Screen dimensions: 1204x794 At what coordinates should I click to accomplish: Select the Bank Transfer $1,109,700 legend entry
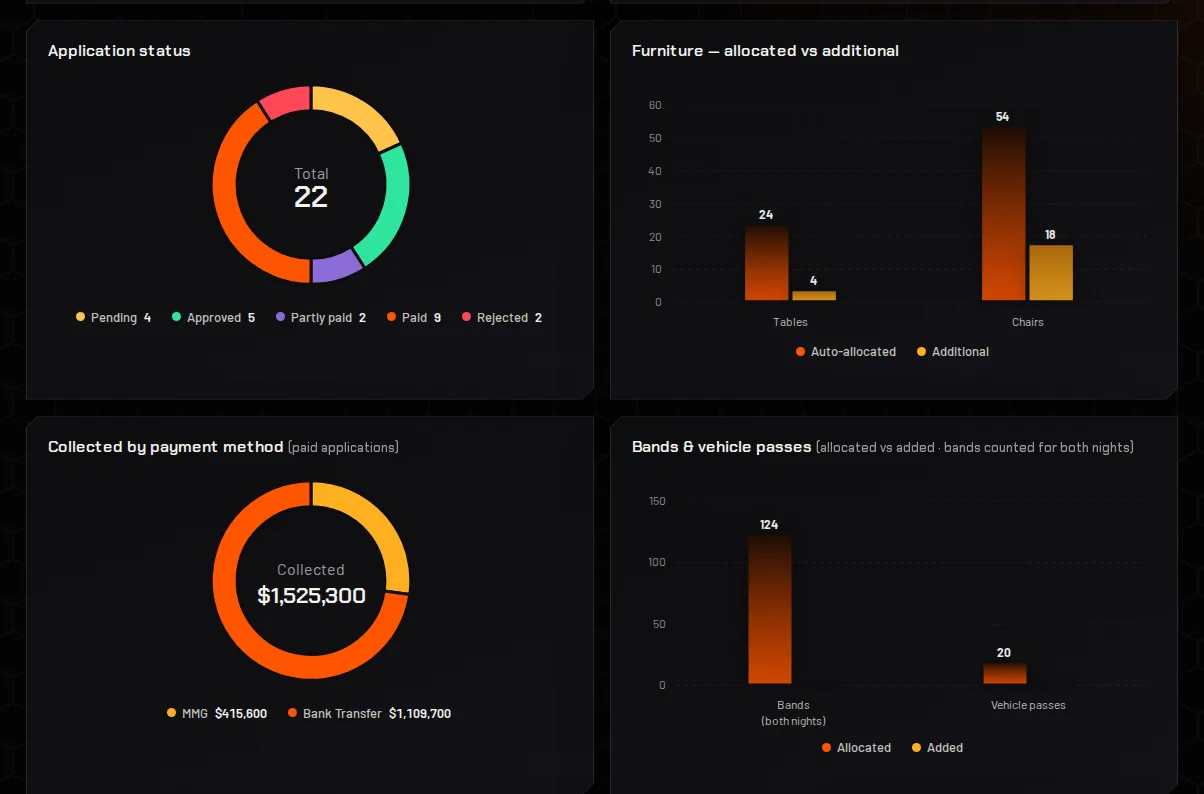tap(369, 713)
